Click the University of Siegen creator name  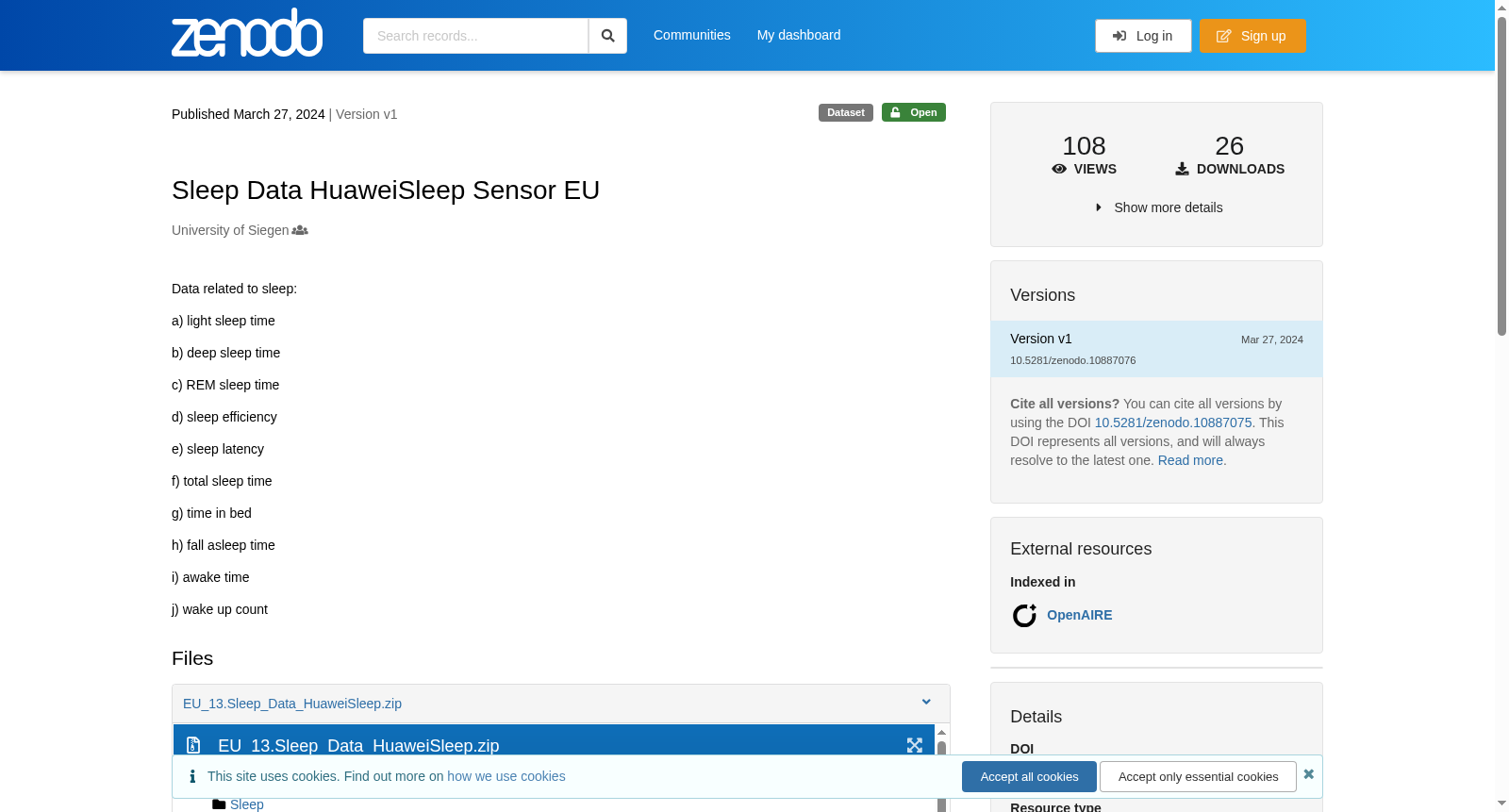tap(230, 230)
